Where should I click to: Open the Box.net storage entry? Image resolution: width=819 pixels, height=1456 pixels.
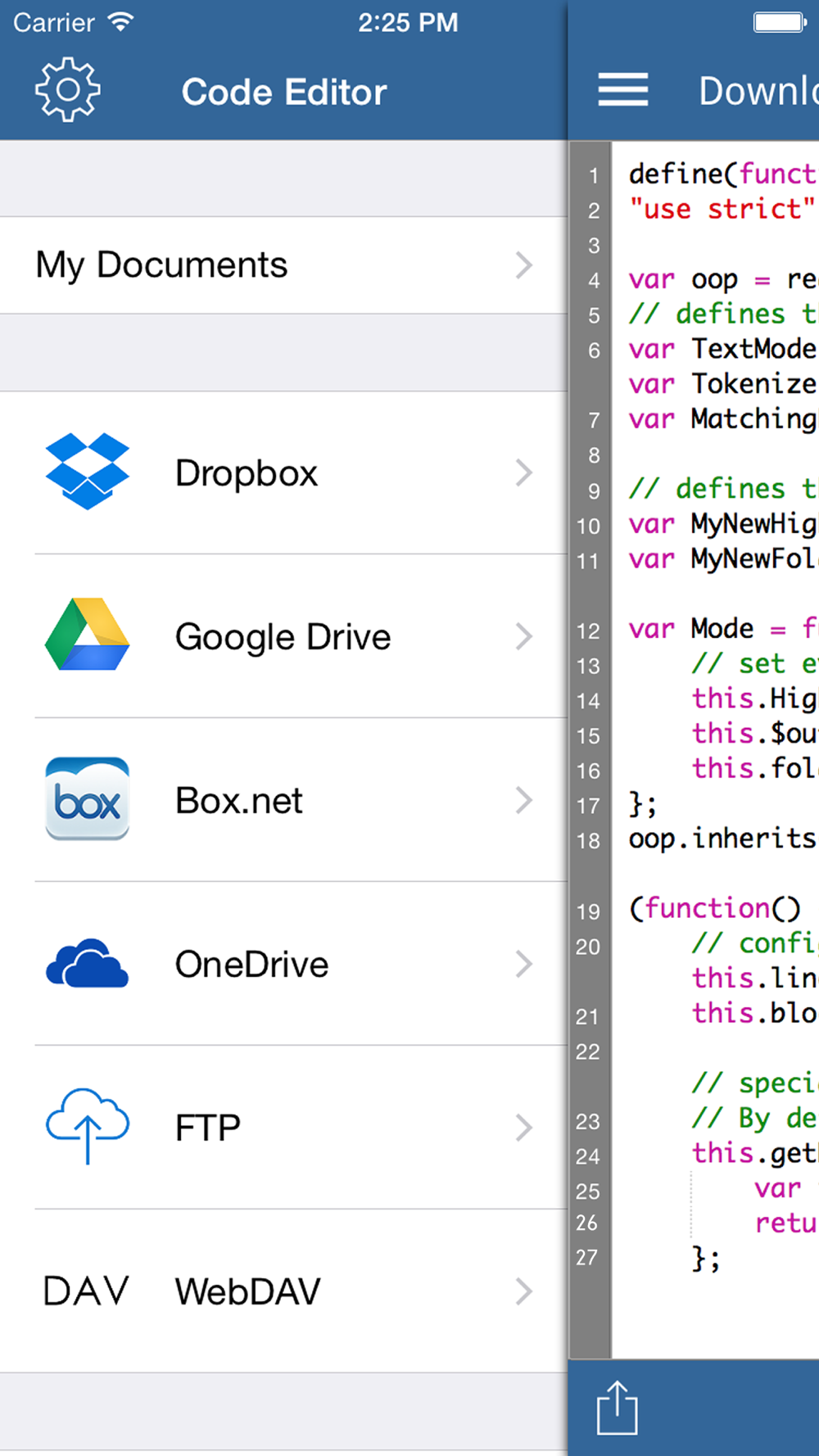pos(283,800)
